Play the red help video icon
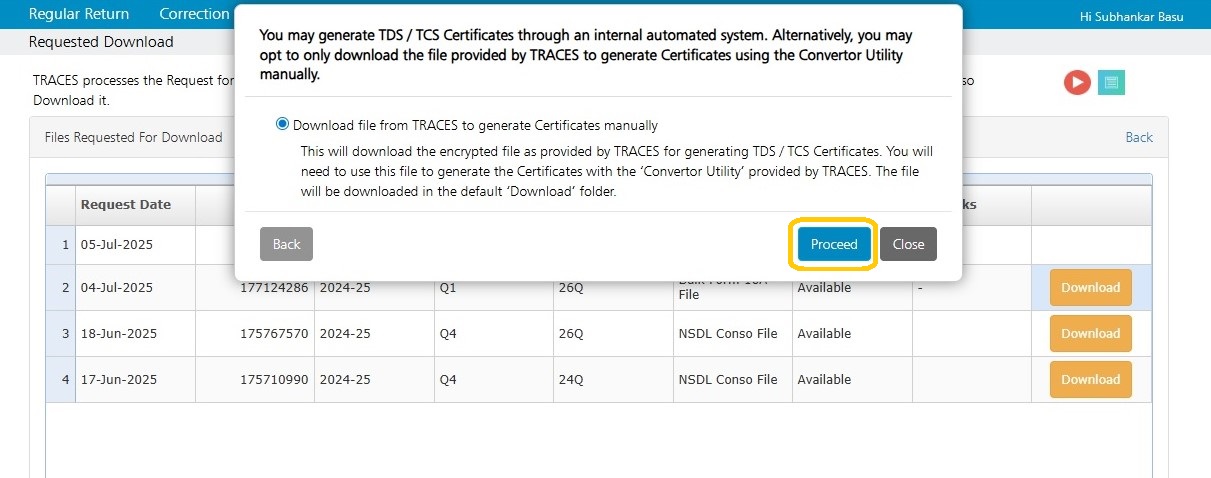1211x478 pixels. [1077, 82]
